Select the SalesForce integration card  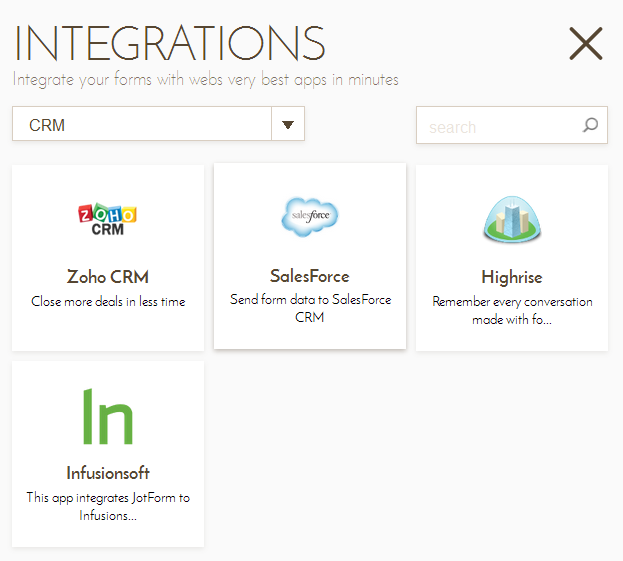(x=310, y=256)
